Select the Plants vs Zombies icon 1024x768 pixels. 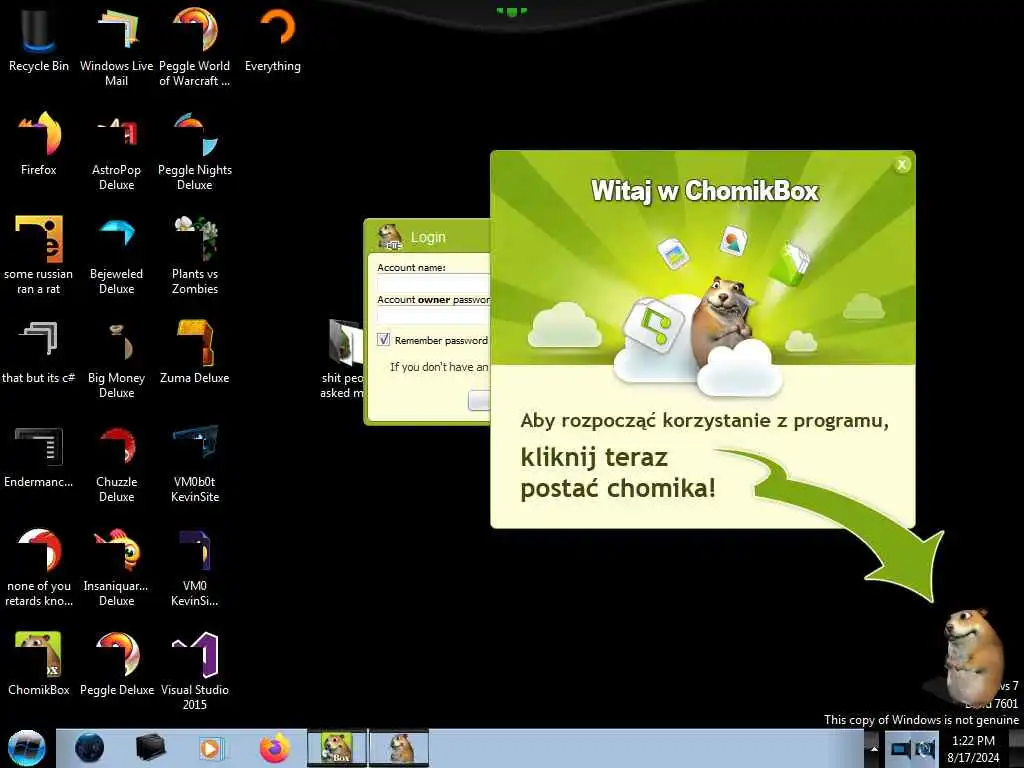tap(195, 255)
